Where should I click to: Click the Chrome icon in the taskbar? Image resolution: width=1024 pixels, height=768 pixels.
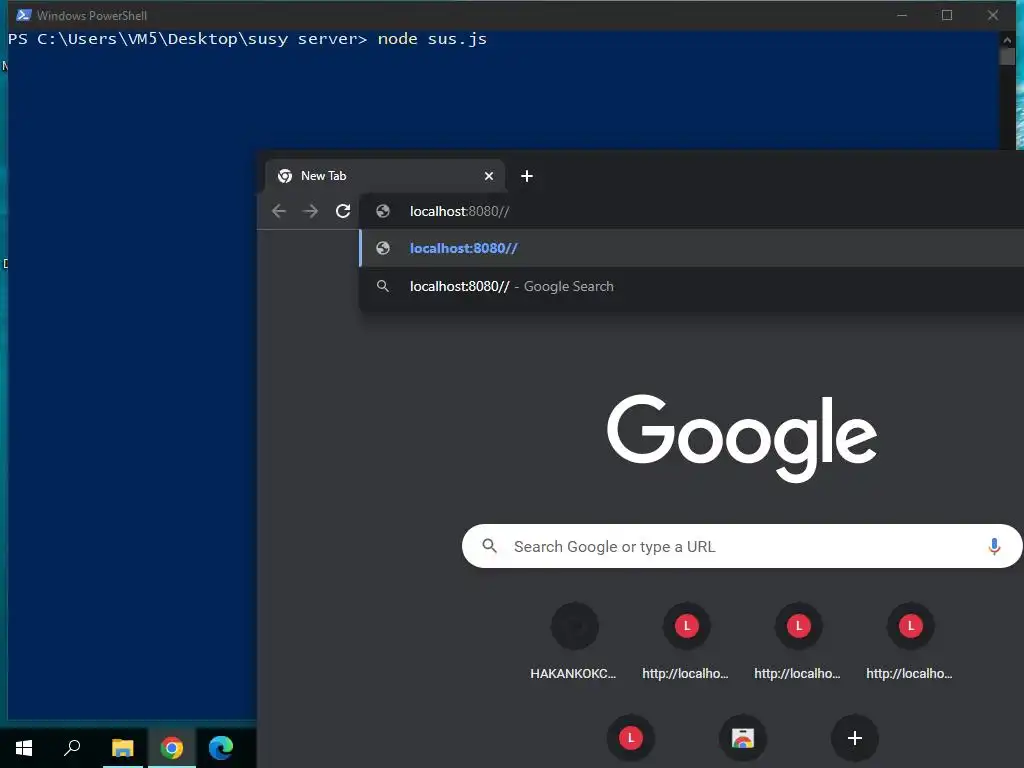(x=172, y=748)
